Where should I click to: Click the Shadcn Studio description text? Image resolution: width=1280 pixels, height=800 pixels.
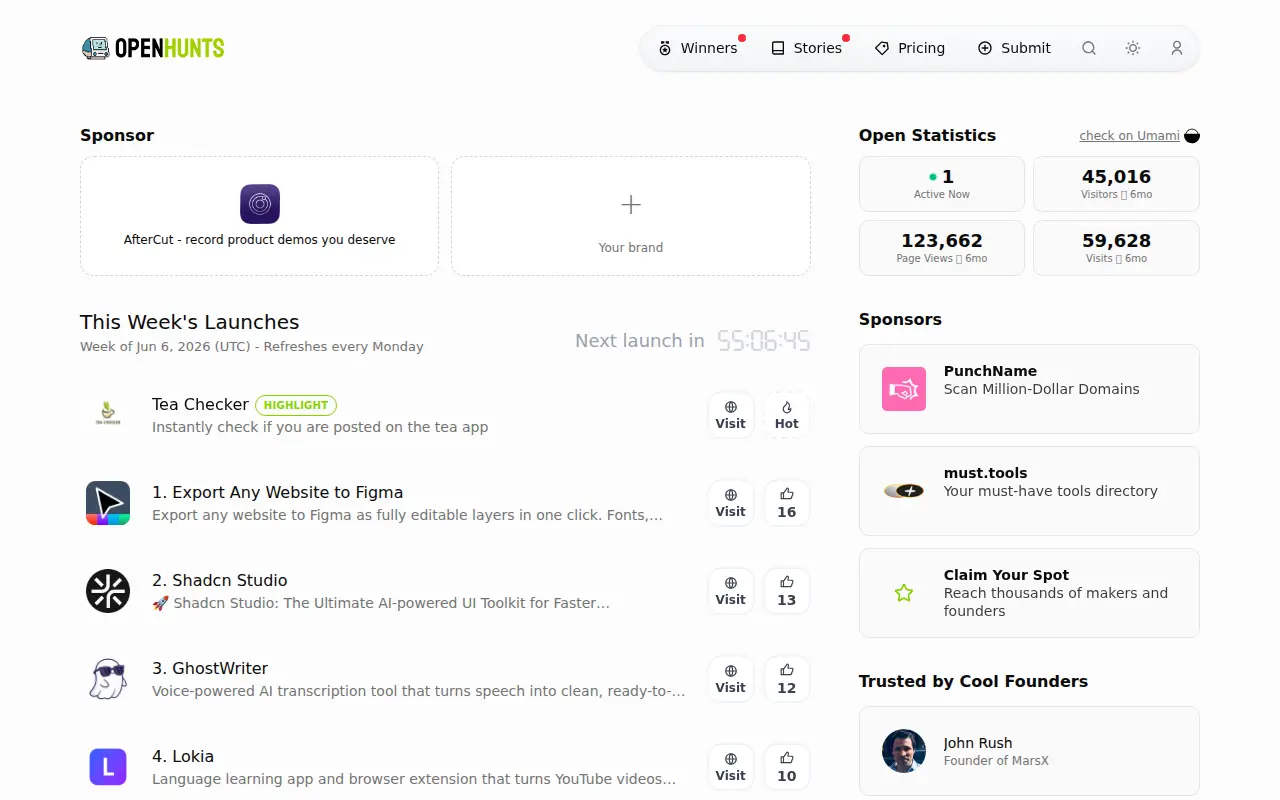[381, 603]
